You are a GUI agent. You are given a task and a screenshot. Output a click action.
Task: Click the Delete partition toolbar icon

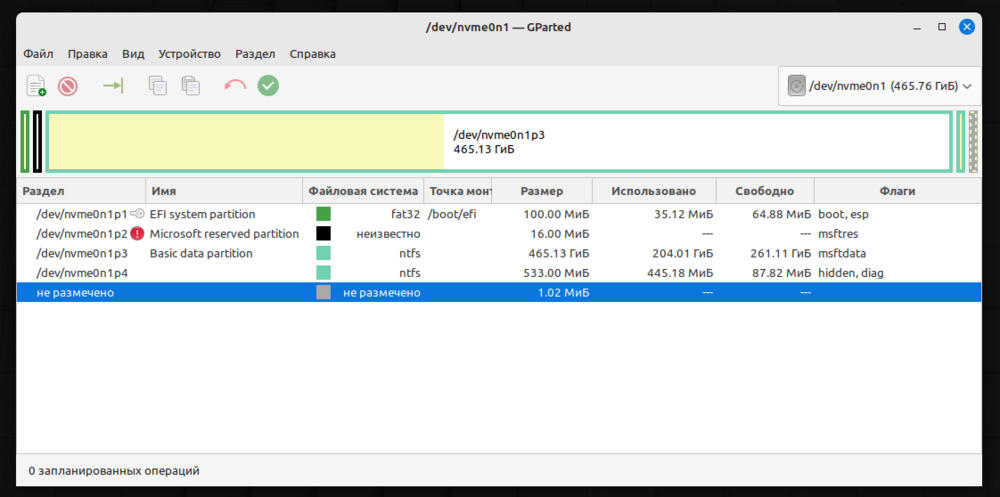point(68,85)
